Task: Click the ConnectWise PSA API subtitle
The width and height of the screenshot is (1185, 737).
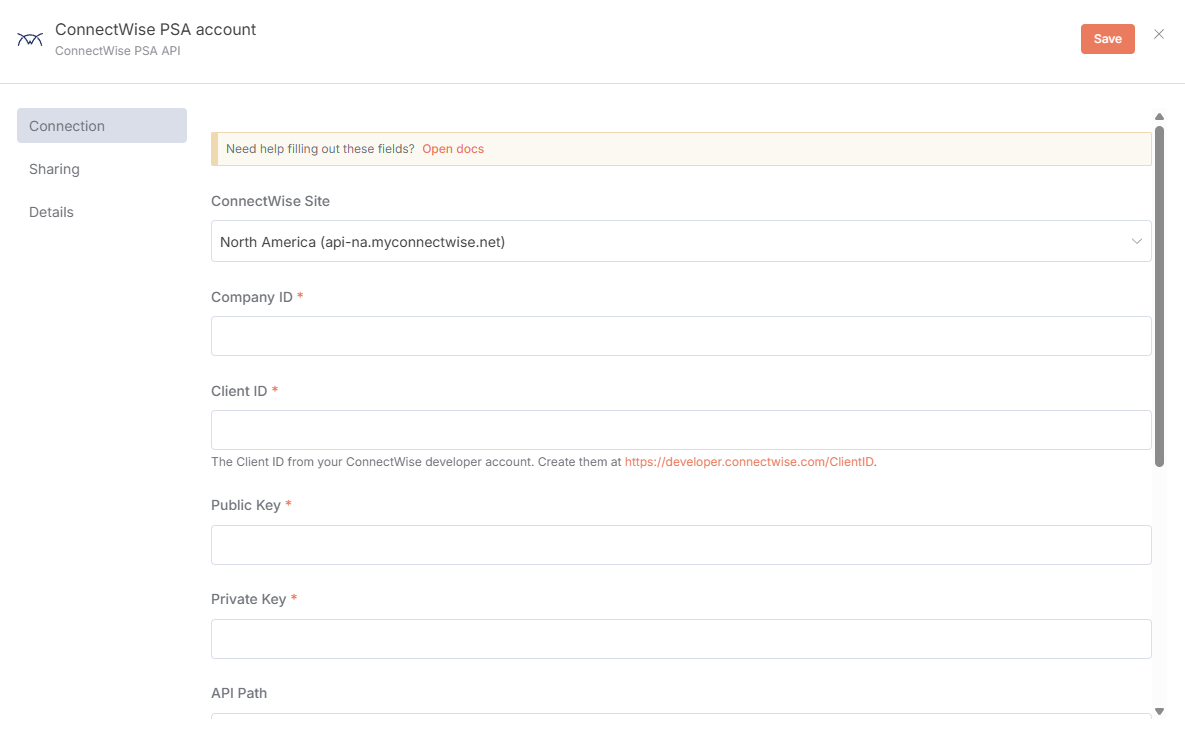Action: (117, 50)
